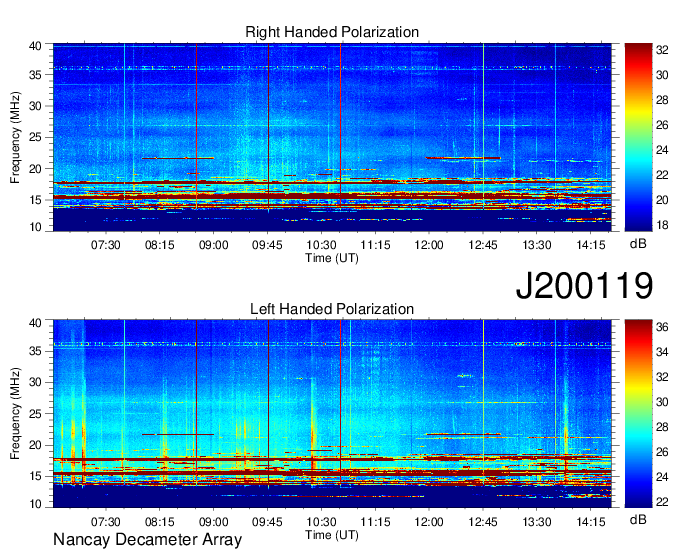Click the 10:30 time tick under the top plot
The image size is (680, 552).
321,245
